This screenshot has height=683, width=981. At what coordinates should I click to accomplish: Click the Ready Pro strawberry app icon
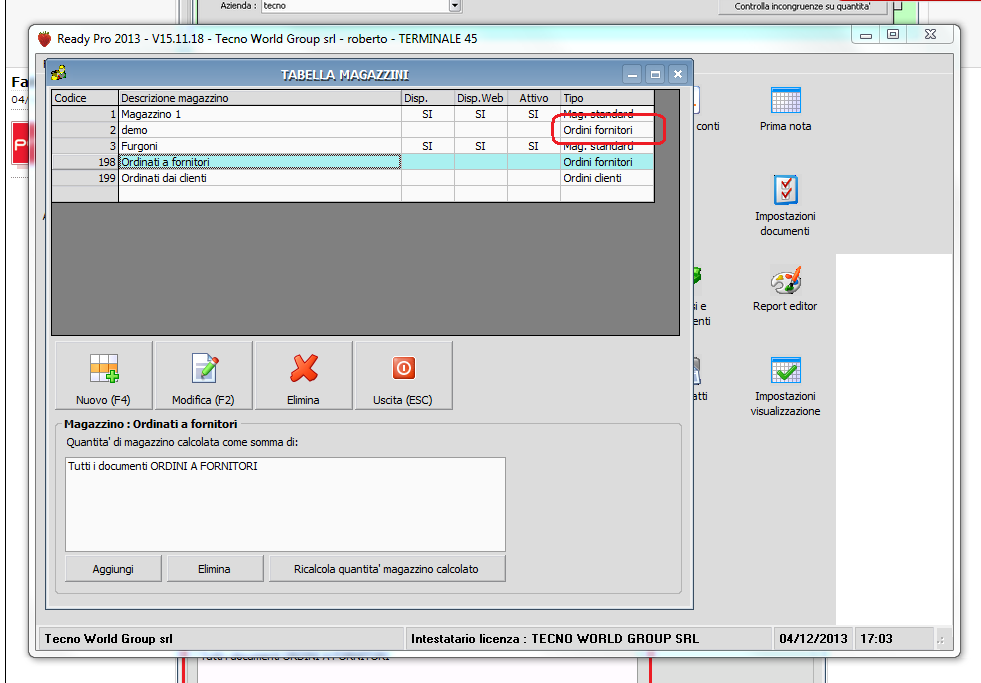pyautogui.click(x=44, y=39)
